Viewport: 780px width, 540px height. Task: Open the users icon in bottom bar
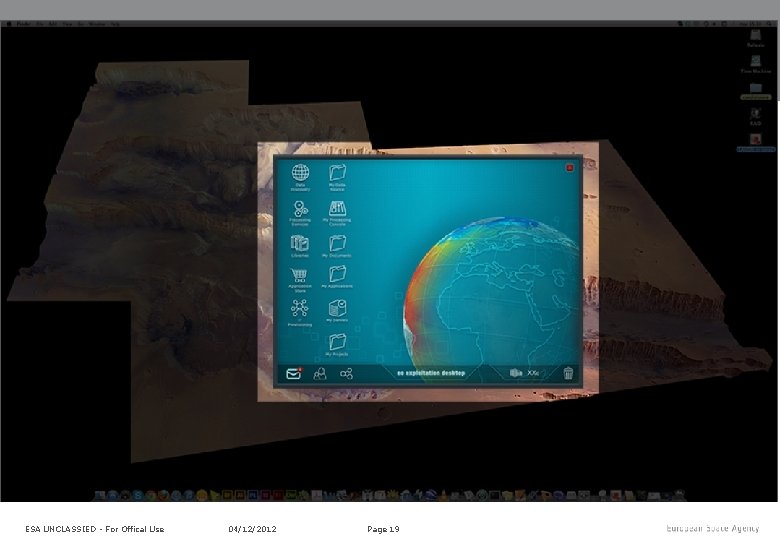(320, 373)
